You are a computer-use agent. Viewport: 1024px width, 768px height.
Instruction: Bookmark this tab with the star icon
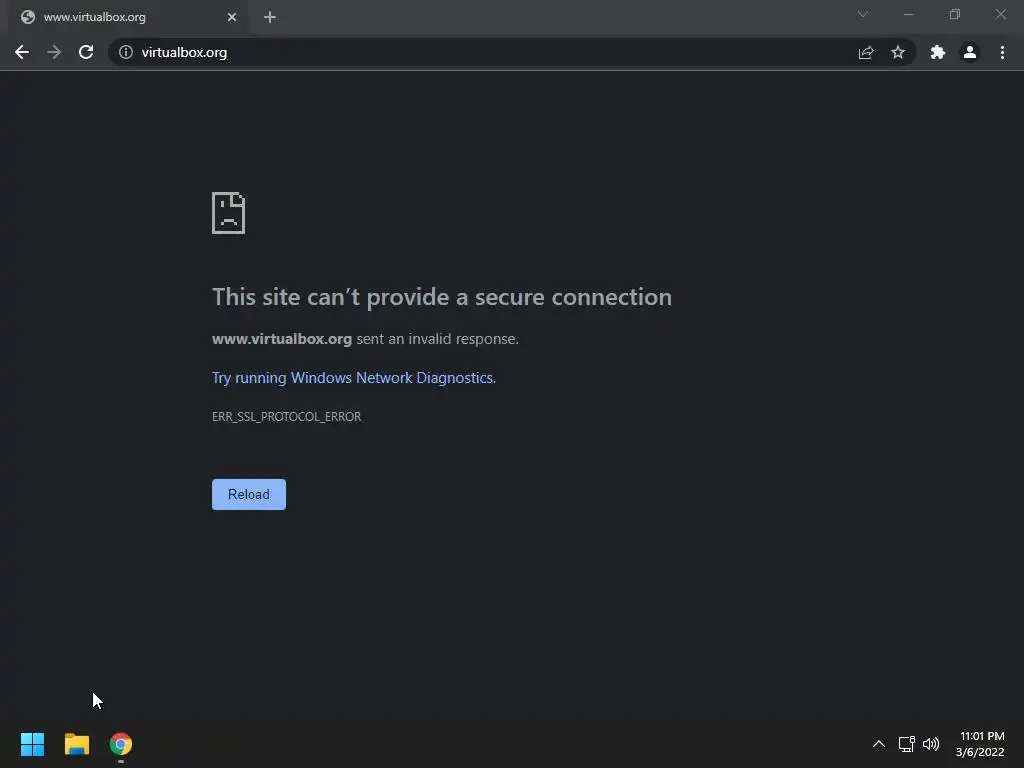pyautogui.click(x=898, y=52)
